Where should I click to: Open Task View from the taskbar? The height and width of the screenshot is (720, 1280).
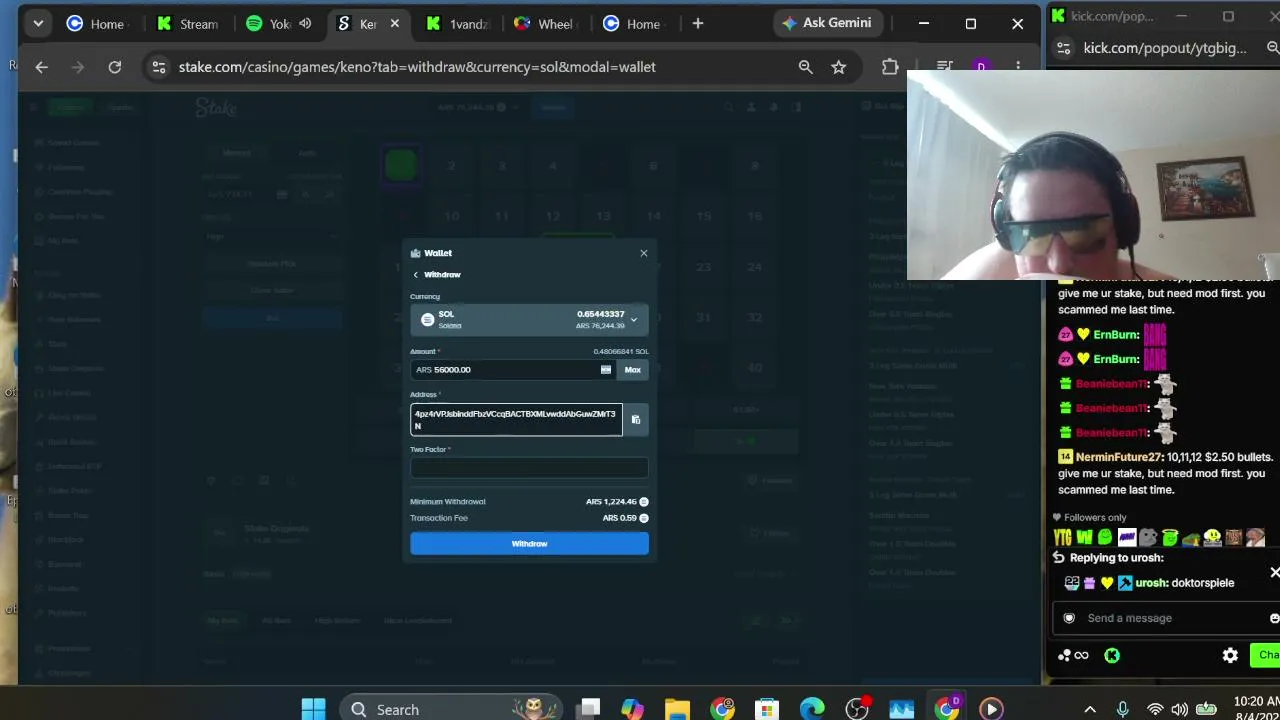pyautogui.click(x=588, y=709)
